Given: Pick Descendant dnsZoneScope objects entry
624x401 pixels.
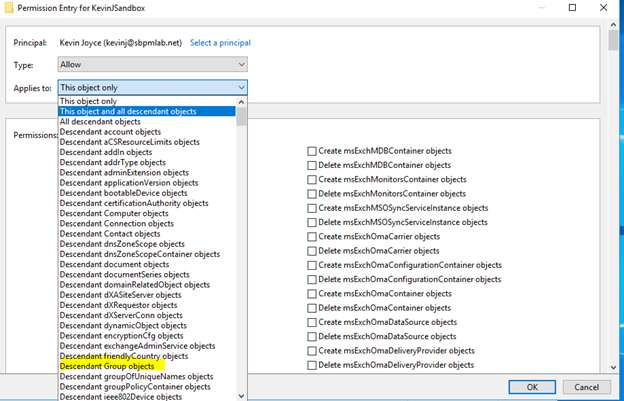Looking at the screenshot, I should (147, 244).
